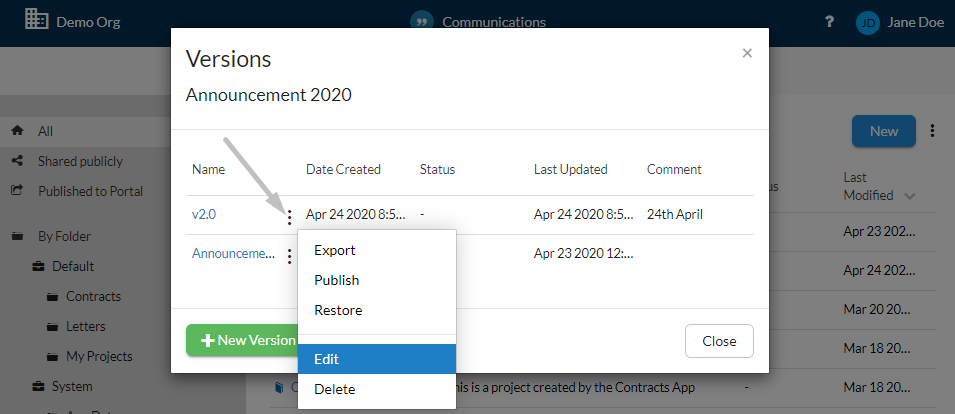Click the Close button in the dialog
The height and width of the screenshot is (414, 955).
pos(719,341)
